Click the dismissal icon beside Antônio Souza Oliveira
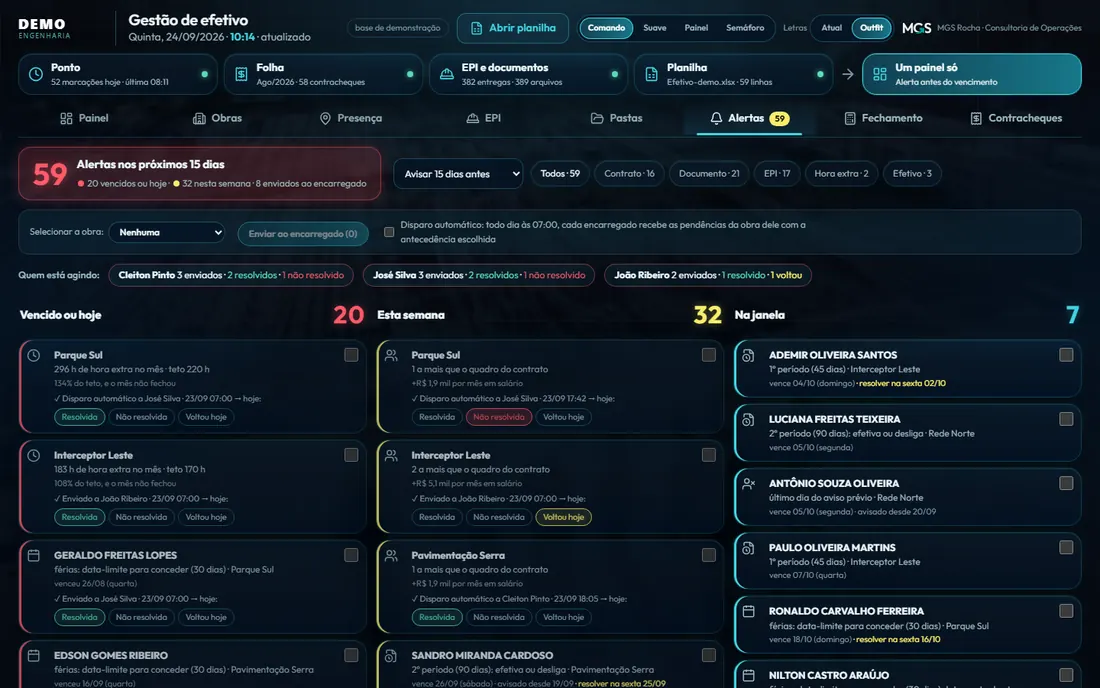This screenshot has height=688, width=1100. (x=749, y=483)
